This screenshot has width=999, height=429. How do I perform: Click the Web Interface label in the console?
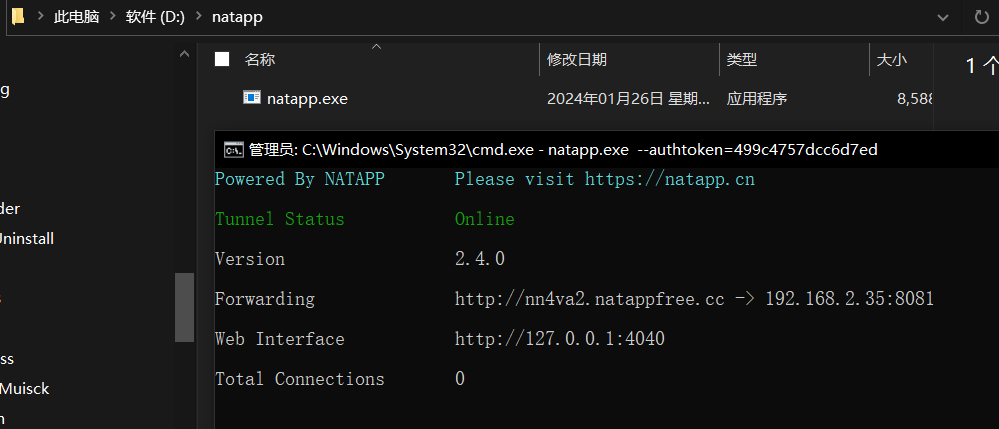(x=279, y=338)
